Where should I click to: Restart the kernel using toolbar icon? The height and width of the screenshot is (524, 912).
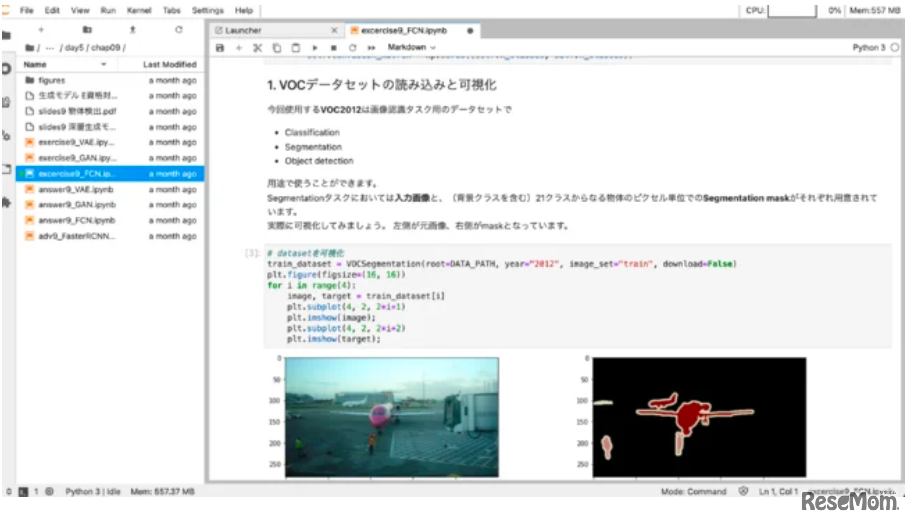(352, 47)
